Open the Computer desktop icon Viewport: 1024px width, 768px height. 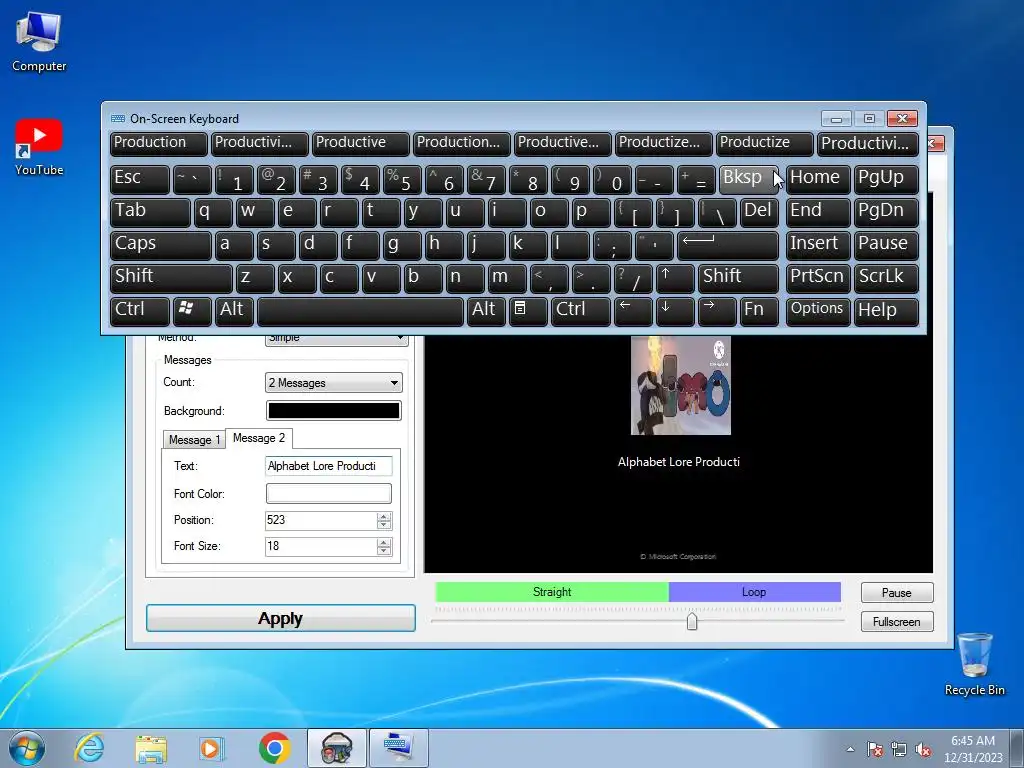click(39, 42)
